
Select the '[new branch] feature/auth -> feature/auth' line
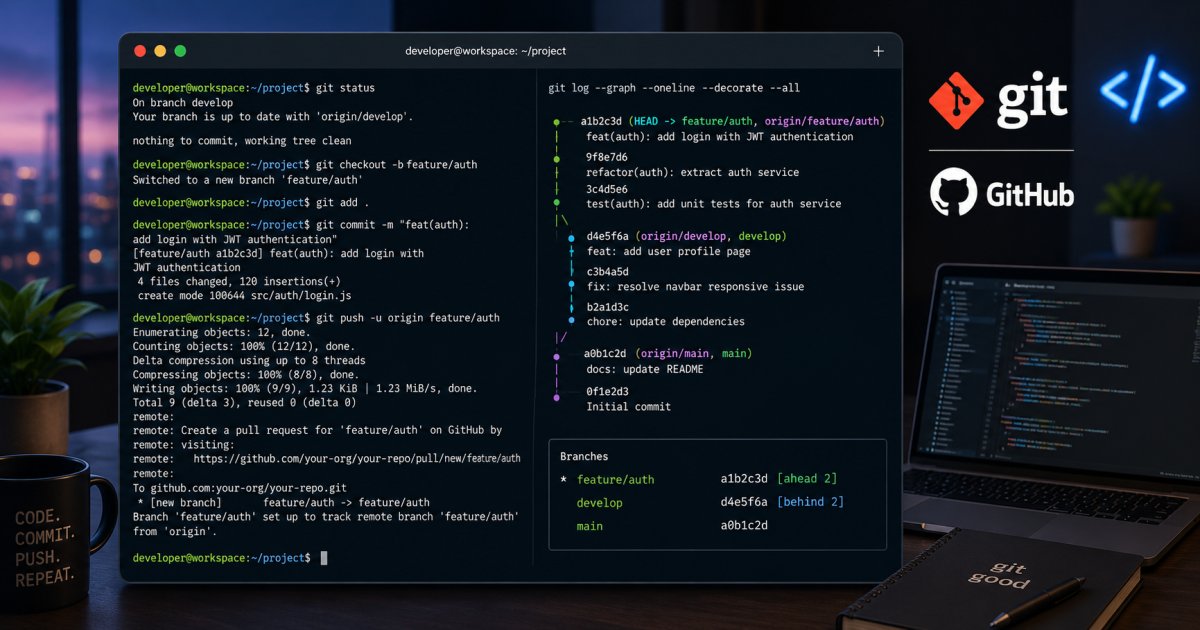pyautogui.click(x=284, y=503)
